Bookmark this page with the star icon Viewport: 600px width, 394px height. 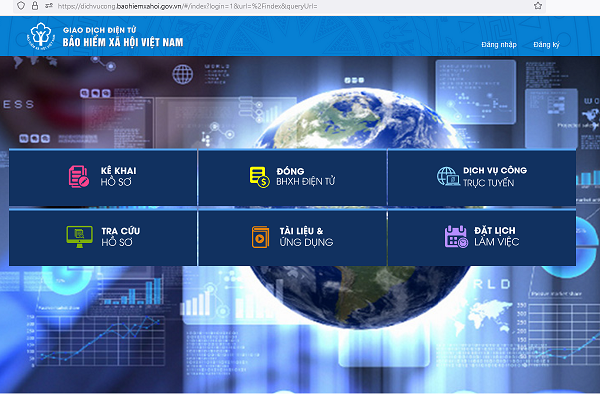click(538, 6)
